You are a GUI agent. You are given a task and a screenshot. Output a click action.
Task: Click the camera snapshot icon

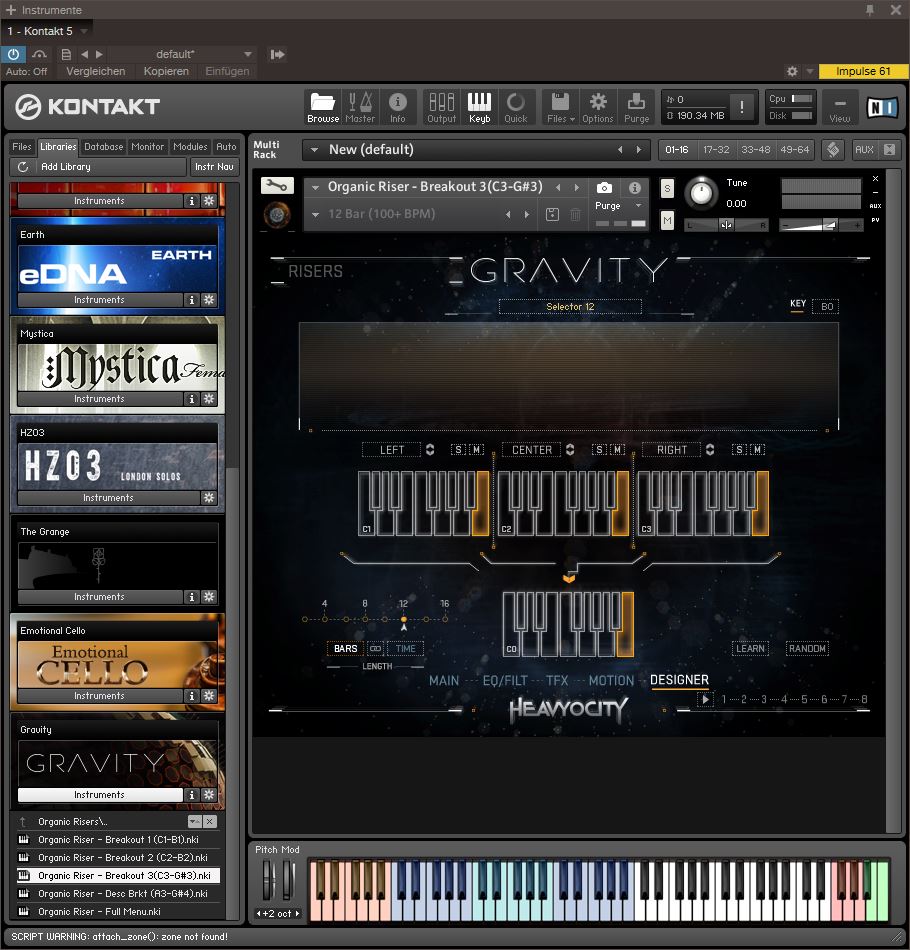(604, 188)
